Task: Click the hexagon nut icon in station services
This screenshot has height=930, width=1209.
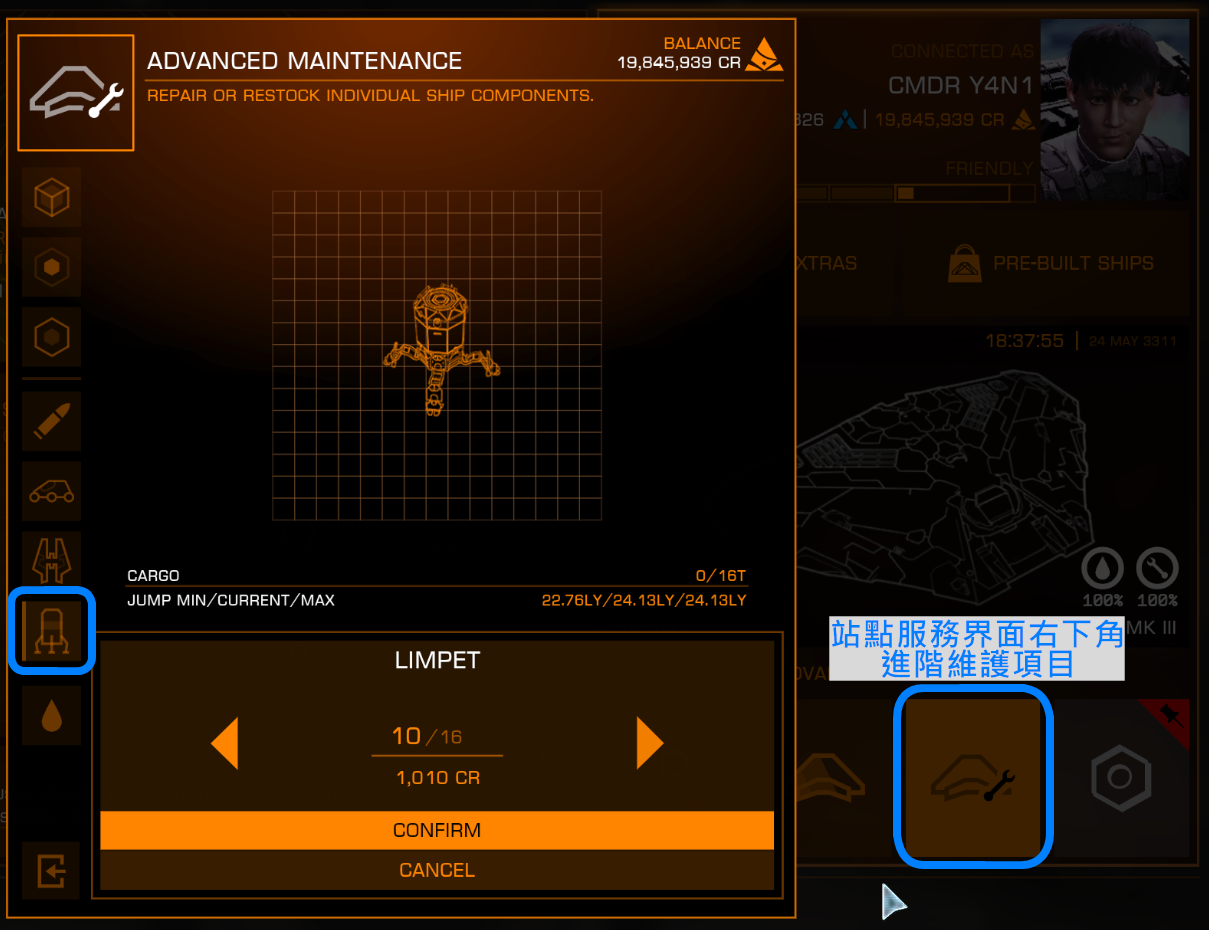Action: coord(1120,777)
